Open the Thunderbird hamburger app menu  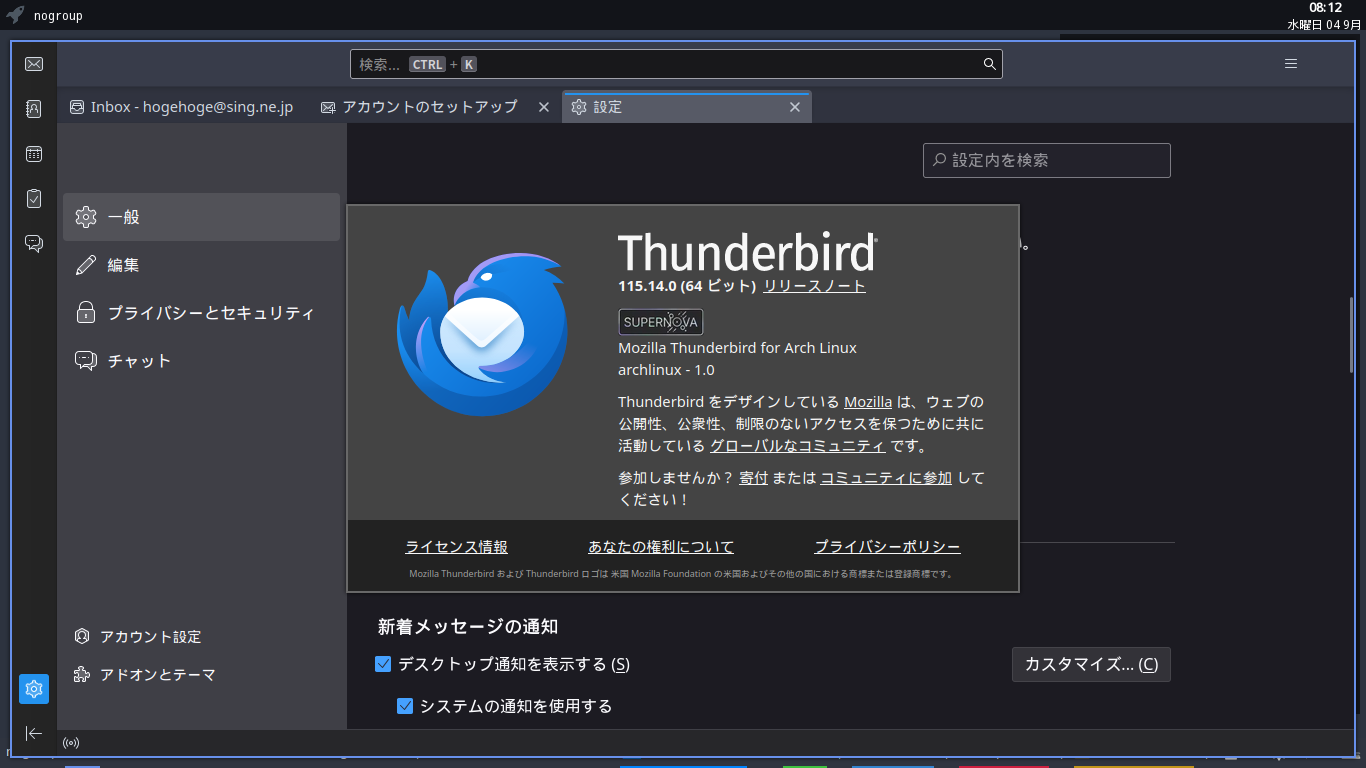click(x=1291, y=64)
